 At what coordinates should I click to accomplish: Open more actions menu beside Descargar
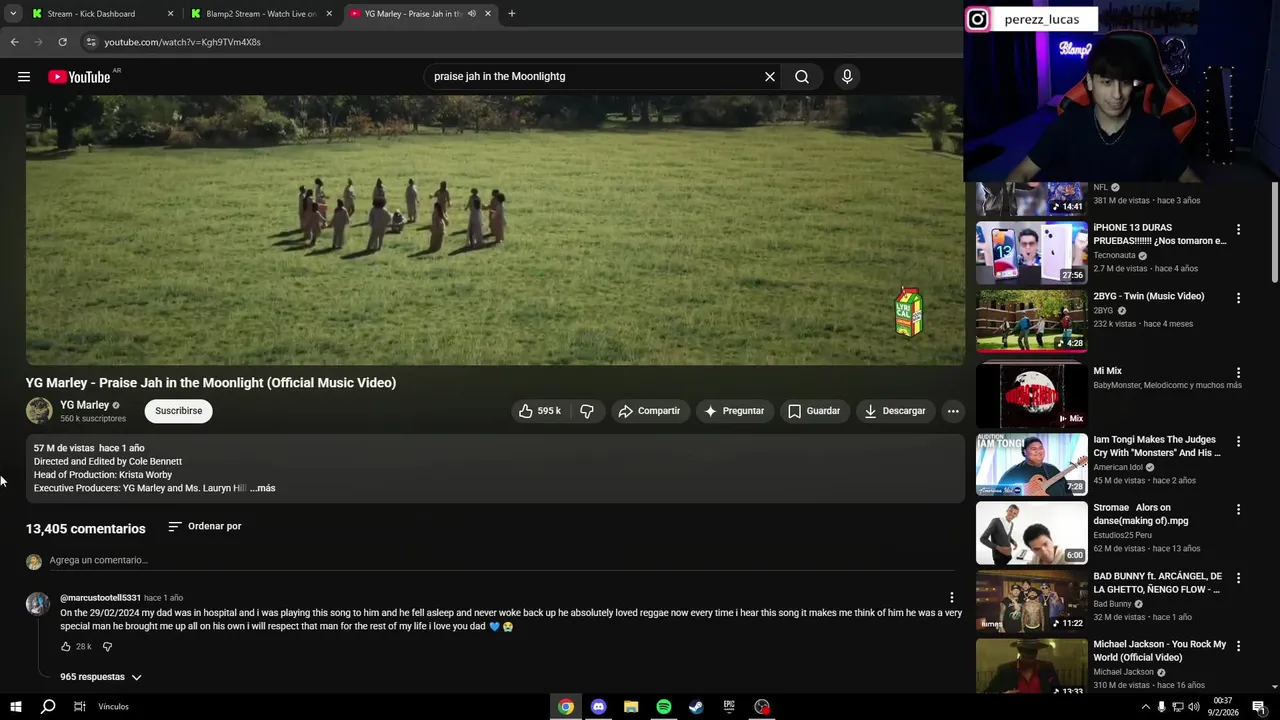point(953,411)
